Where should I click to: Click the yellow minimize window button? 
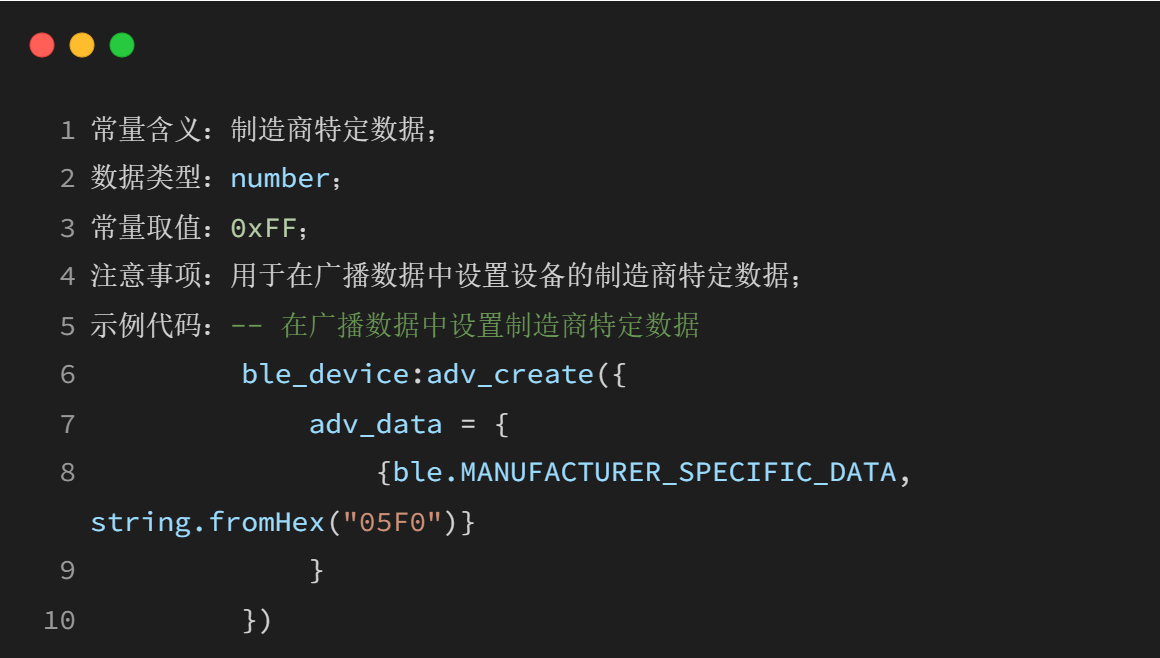tap(82, 45)
